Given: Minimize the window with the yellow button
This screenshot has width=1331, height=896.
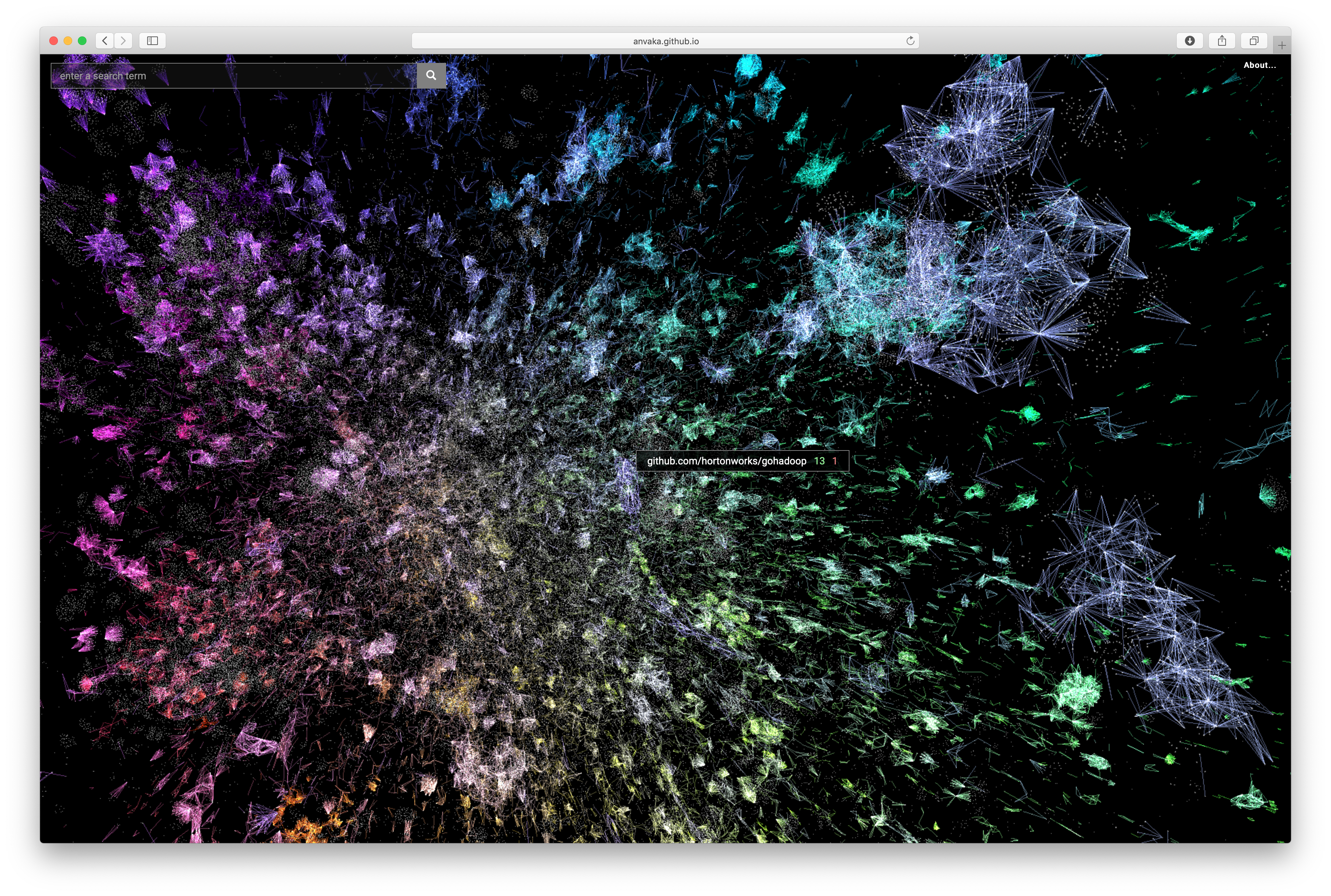Looking at the screenshot, I should coord(68,41).
